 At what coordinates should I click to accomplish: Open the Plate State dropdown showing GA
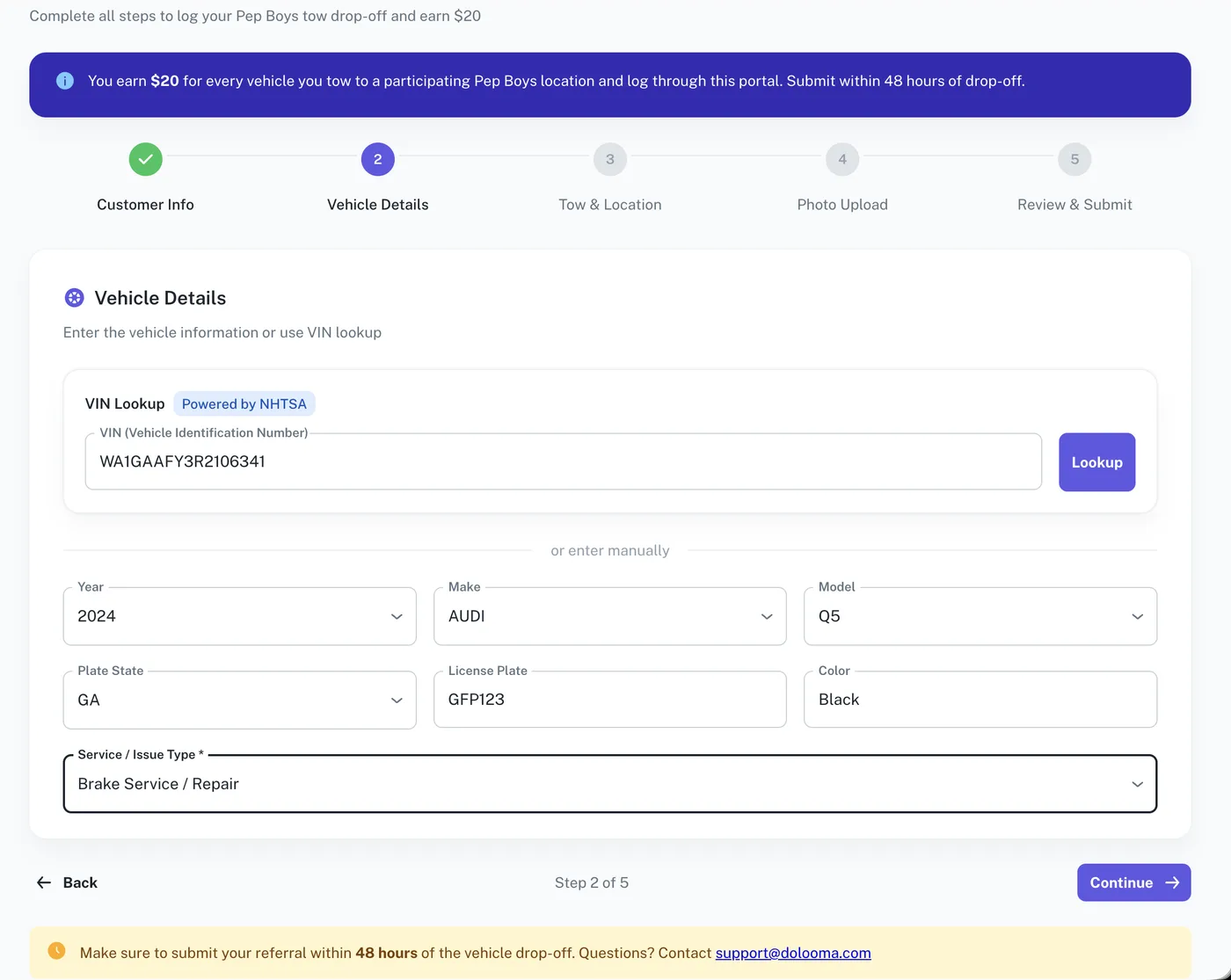tap(239, 700)
